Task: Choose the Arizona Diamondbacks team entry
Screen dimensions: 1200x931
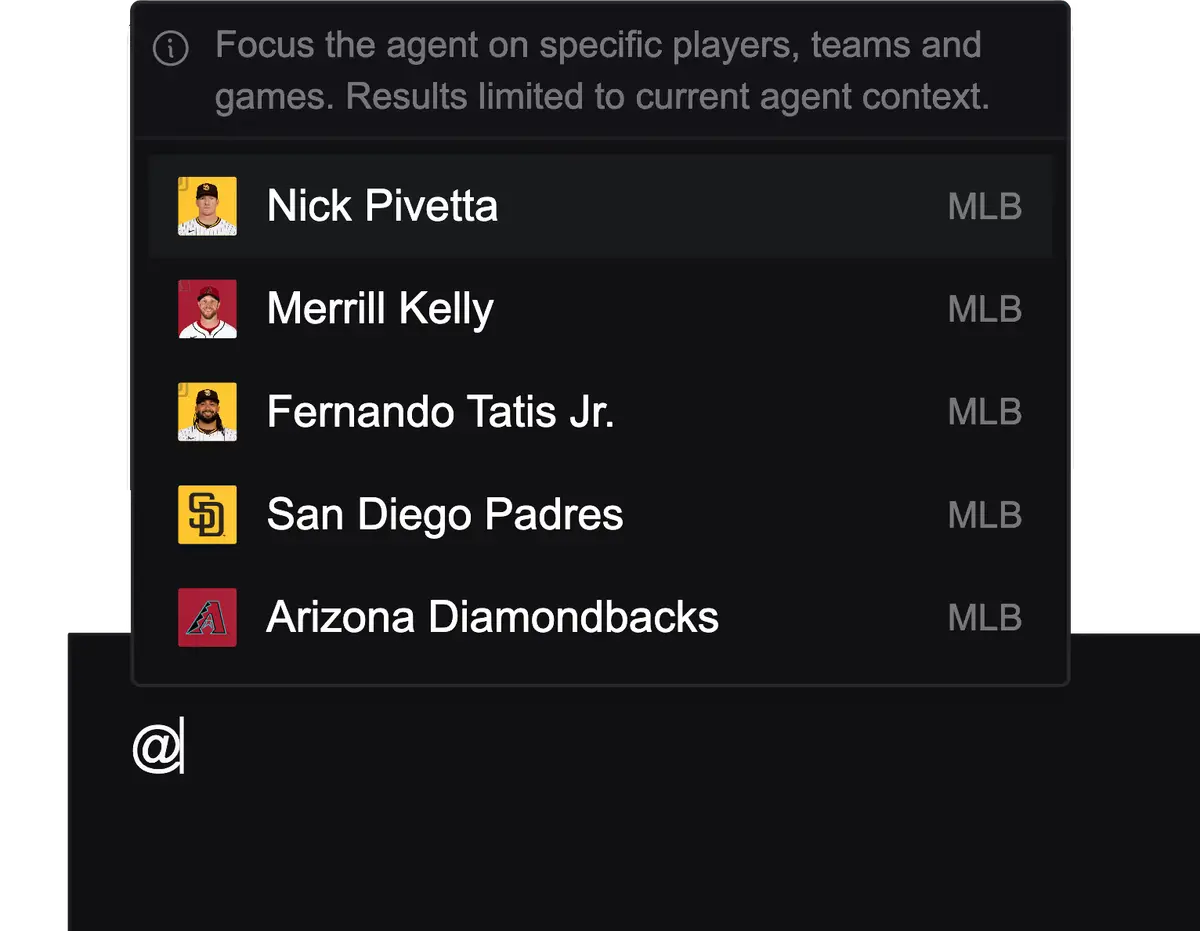Action: (492, 617)
